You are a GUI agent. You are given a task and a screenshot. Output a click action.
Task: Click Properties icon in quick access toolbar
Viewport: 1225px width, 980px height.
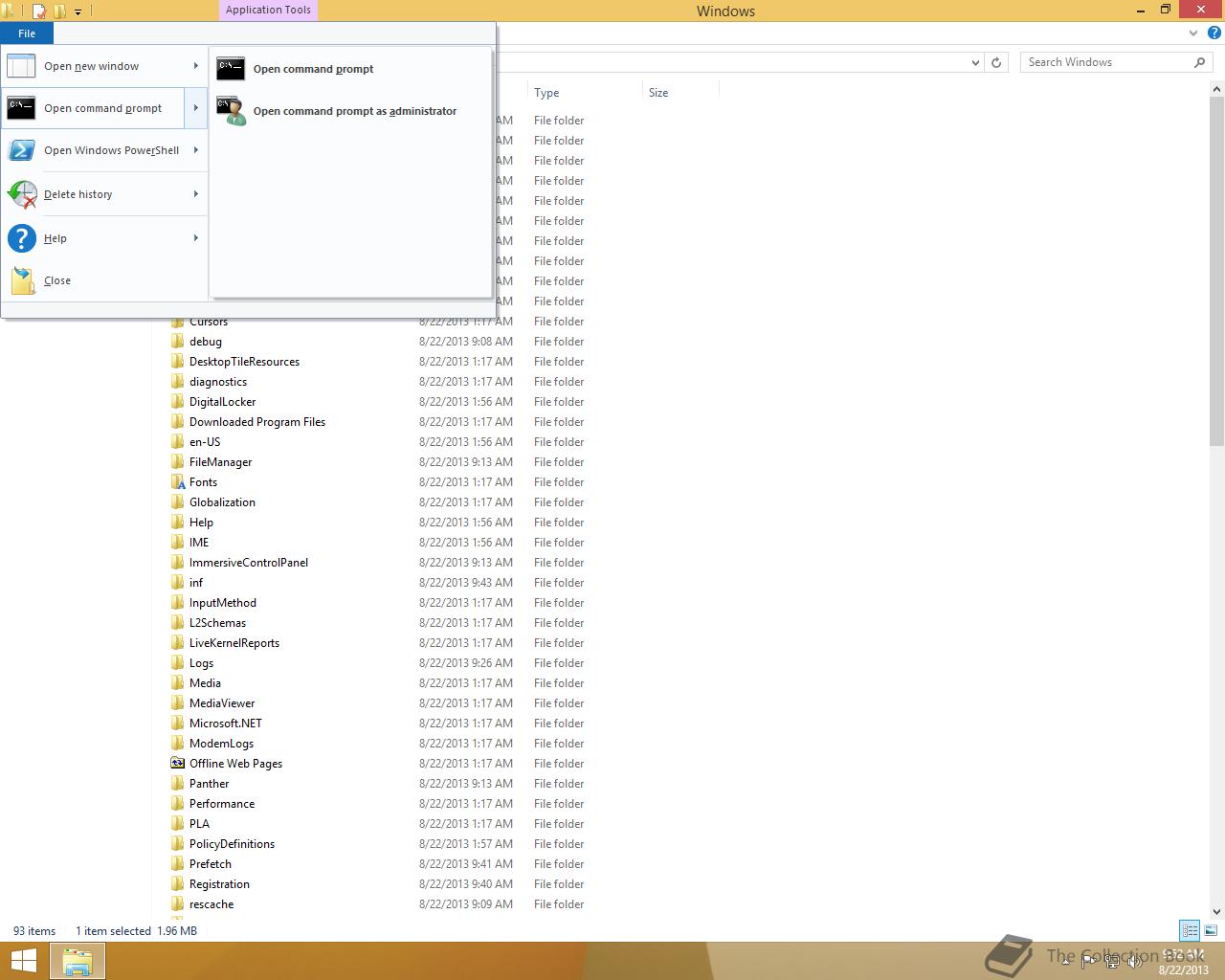39,11
